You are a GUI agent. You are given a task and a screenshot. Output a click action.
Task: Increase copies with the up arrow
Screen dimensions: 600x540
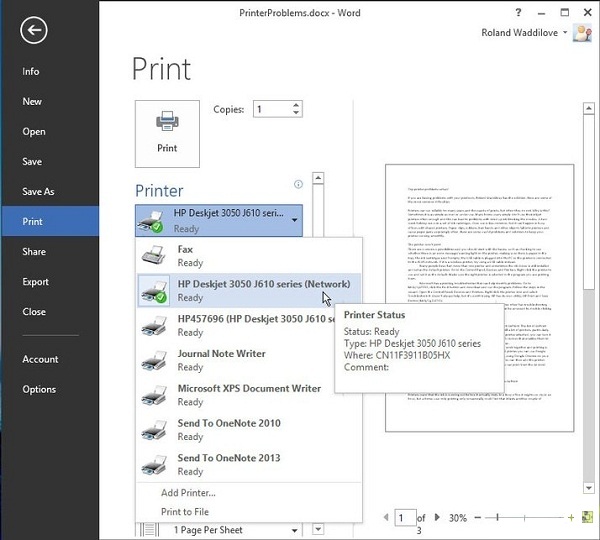point(298,105)
